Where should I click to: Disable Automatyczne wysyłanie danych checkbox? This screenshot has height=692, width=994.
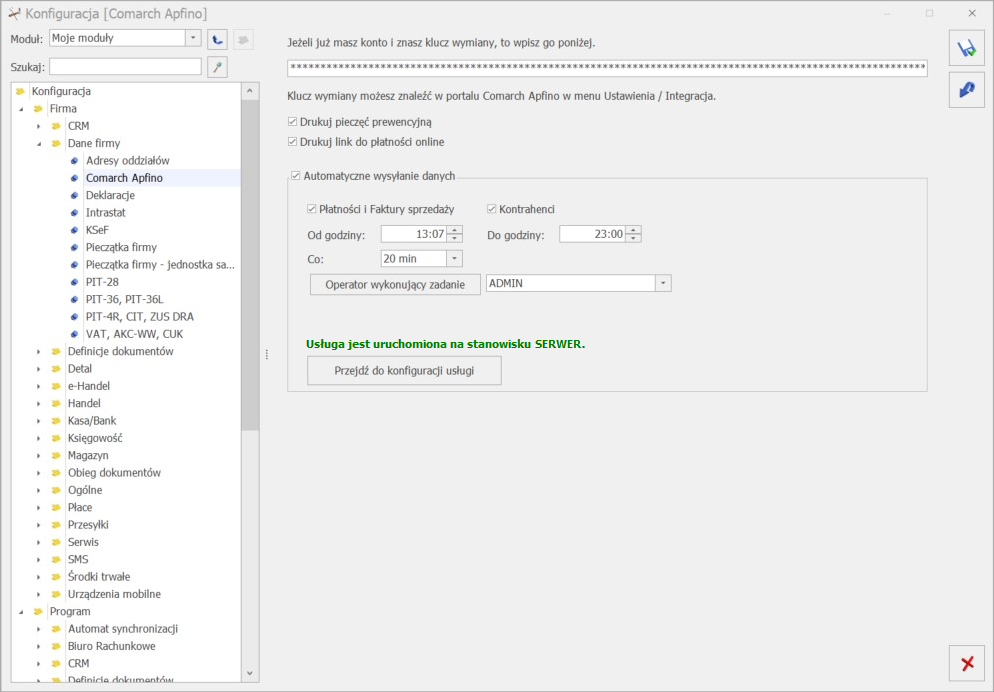pos(295,176)
